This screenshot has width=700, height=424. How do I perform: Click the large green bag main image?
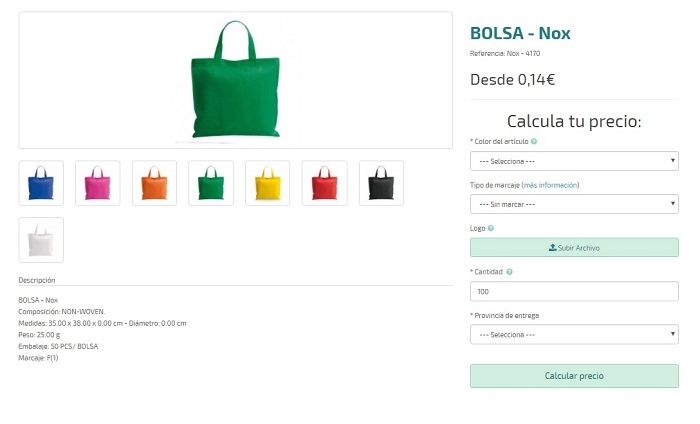236,80
